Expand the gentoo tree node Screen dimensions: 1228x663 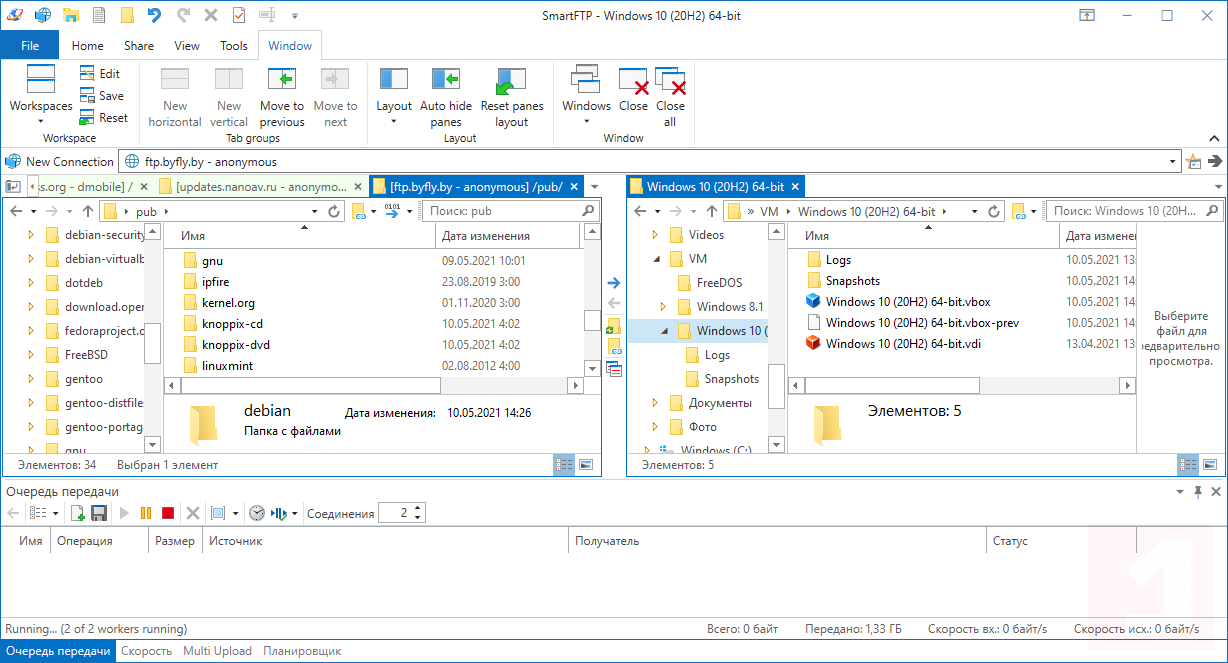click(x=31, y=379)
